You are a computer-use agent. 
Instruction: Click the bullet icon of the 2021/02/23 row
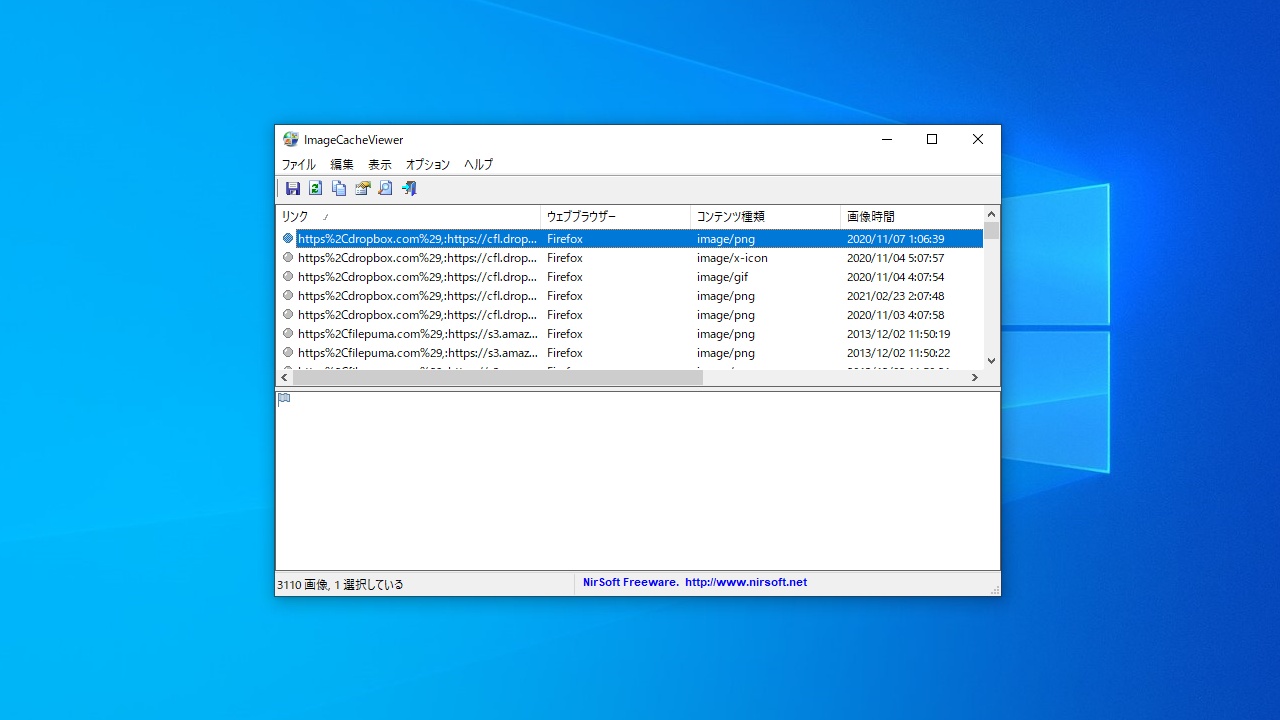(288, 296)
